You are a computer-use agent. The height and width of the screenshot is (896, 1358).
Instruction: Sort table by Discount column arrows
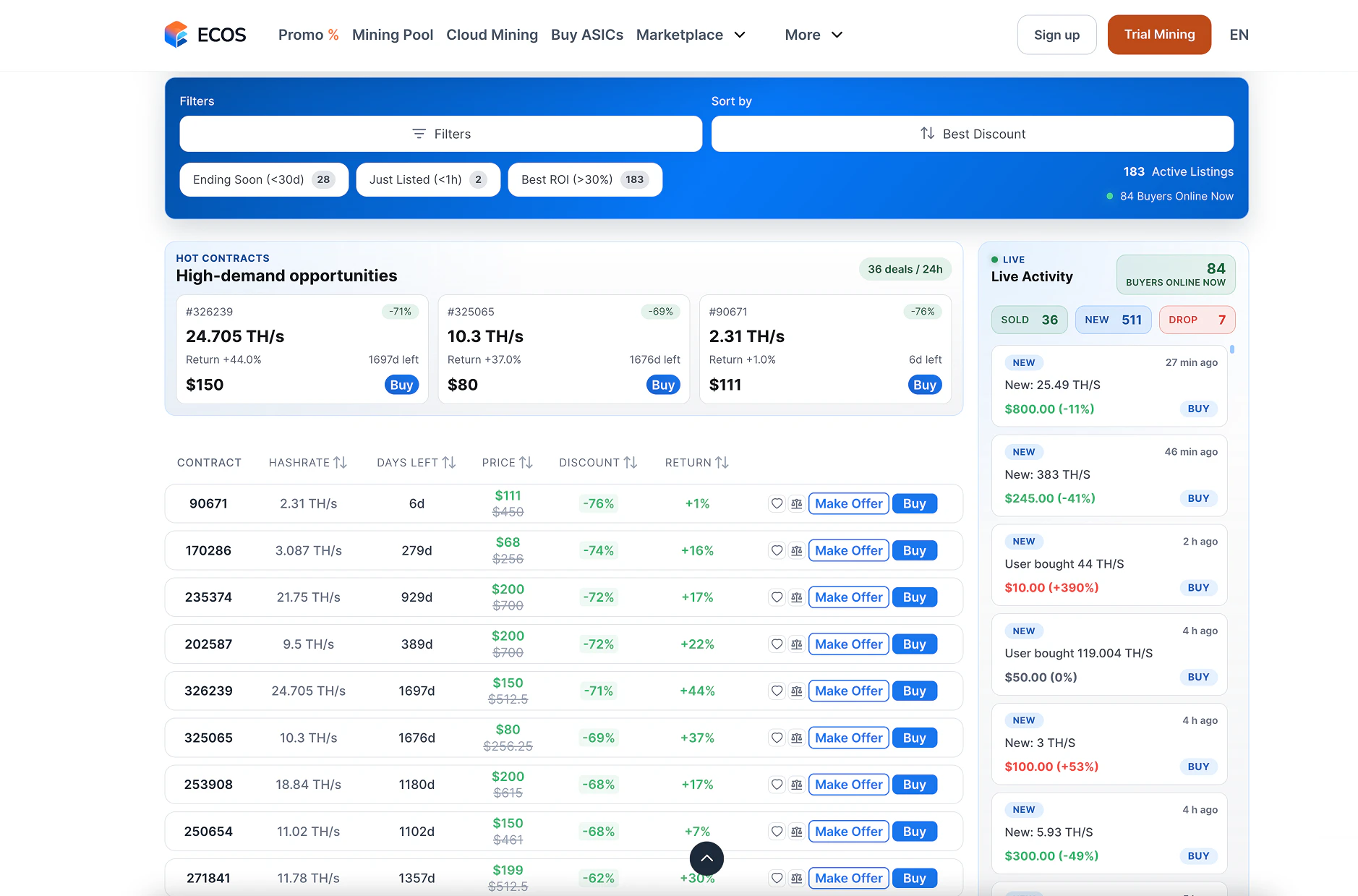[631, 463]
